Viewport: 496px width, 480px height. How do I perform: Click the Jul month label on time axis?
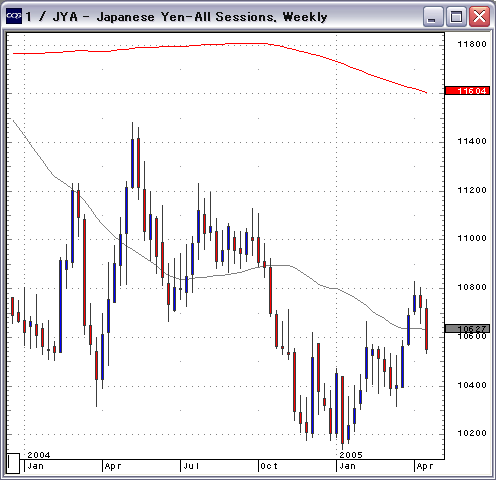[191, 466]
